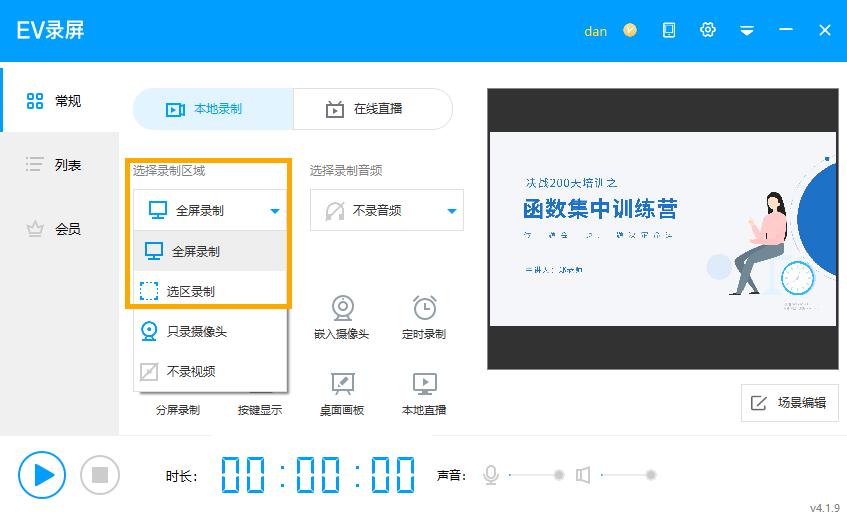Adjust the microphone volume slider
This screenshot has width=847, height=512.
coord(535,475)
